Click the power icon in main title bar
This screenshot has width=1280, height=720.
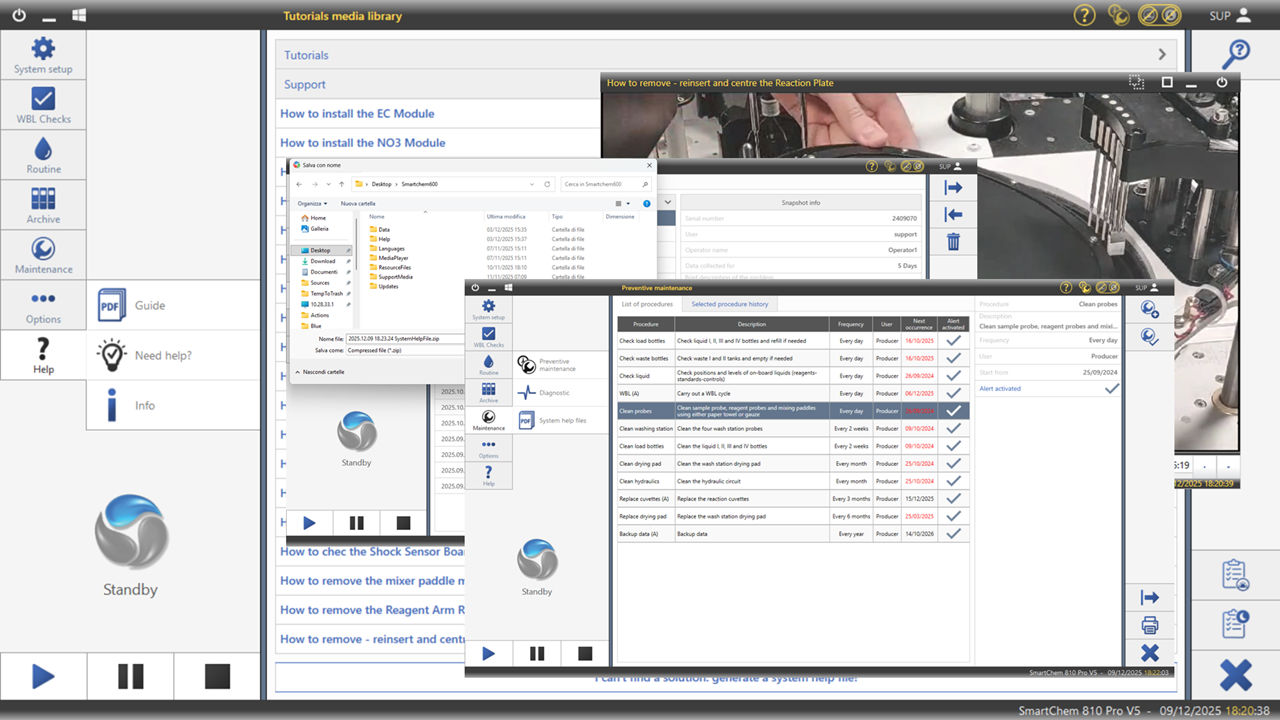click(19, 15)
